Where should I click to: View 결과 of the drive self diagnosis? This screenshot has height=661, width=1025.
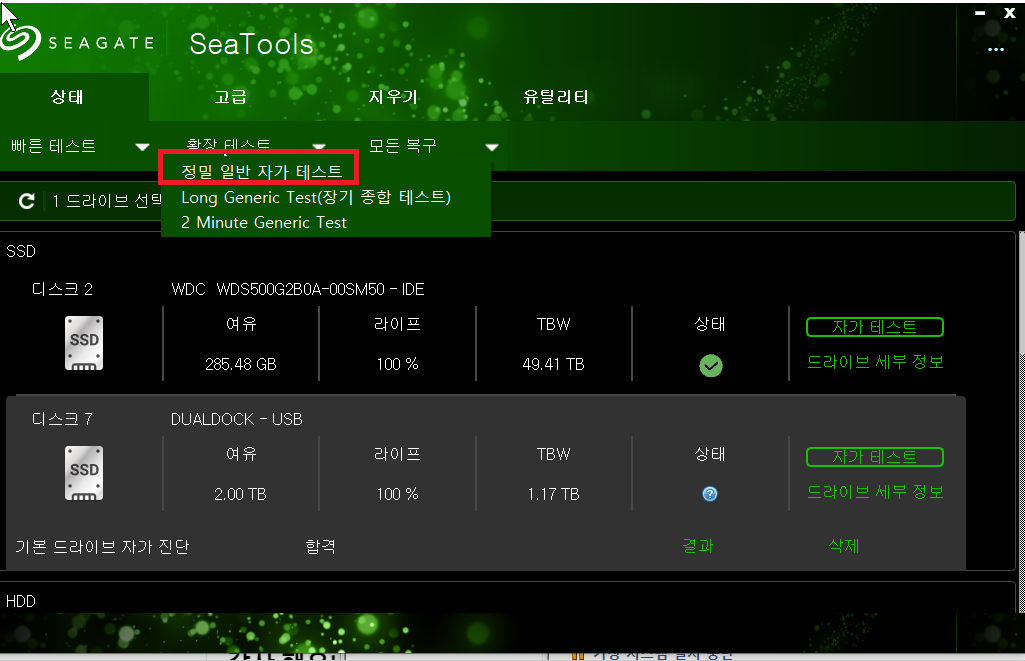(697, 545)
